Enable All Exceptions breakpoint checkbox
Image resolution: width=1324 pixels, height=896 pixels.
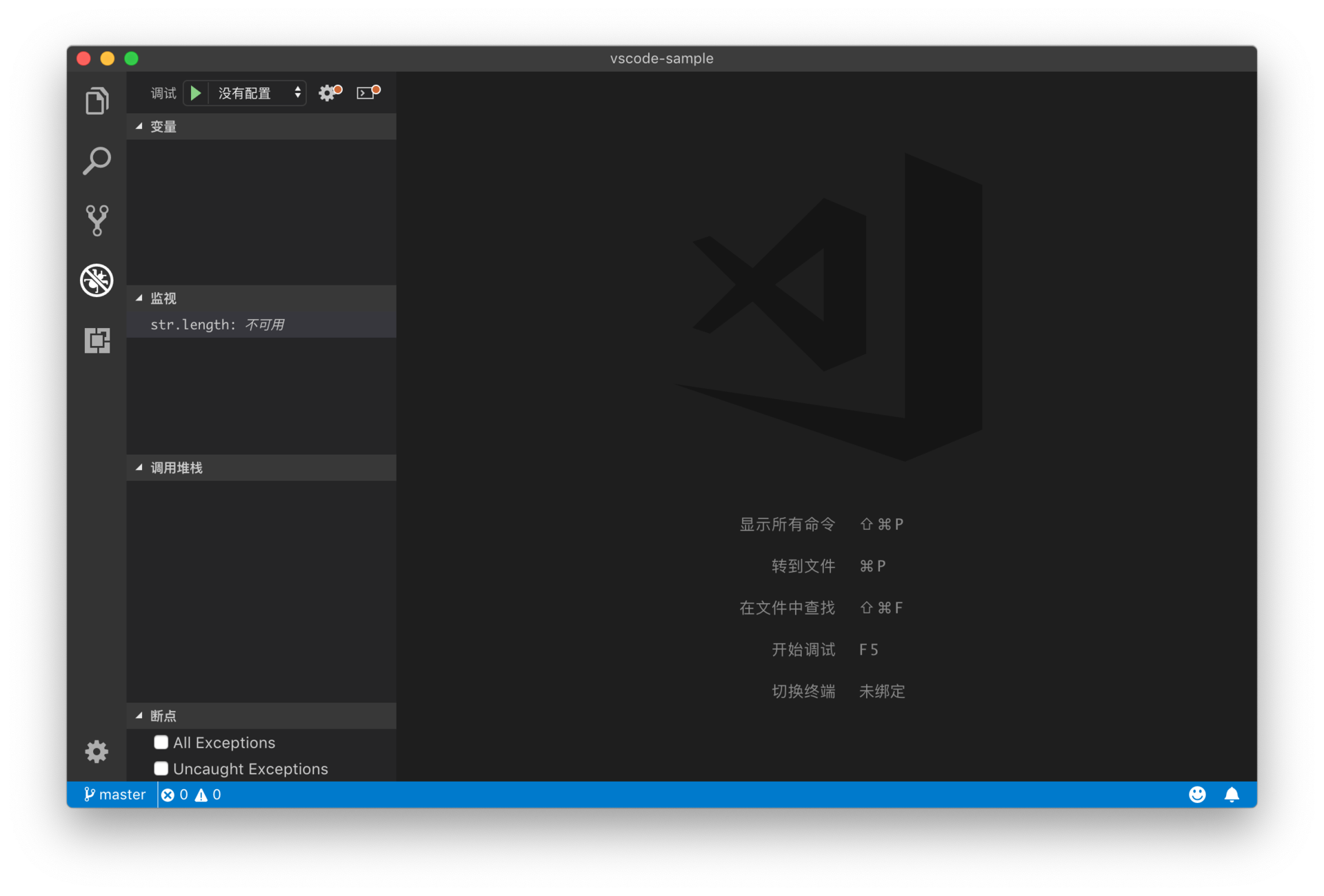point(161,742)
